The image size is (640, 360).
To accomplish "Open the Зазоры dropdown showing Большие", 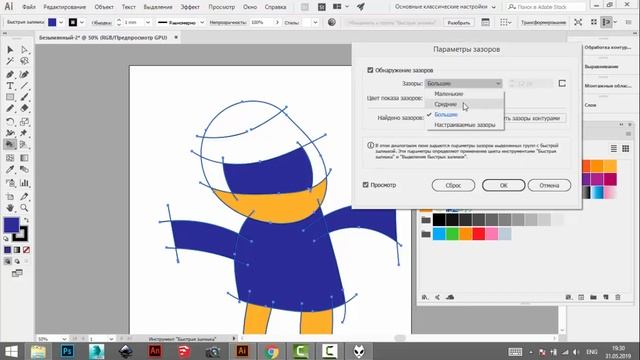I will [x=463, y=83].
